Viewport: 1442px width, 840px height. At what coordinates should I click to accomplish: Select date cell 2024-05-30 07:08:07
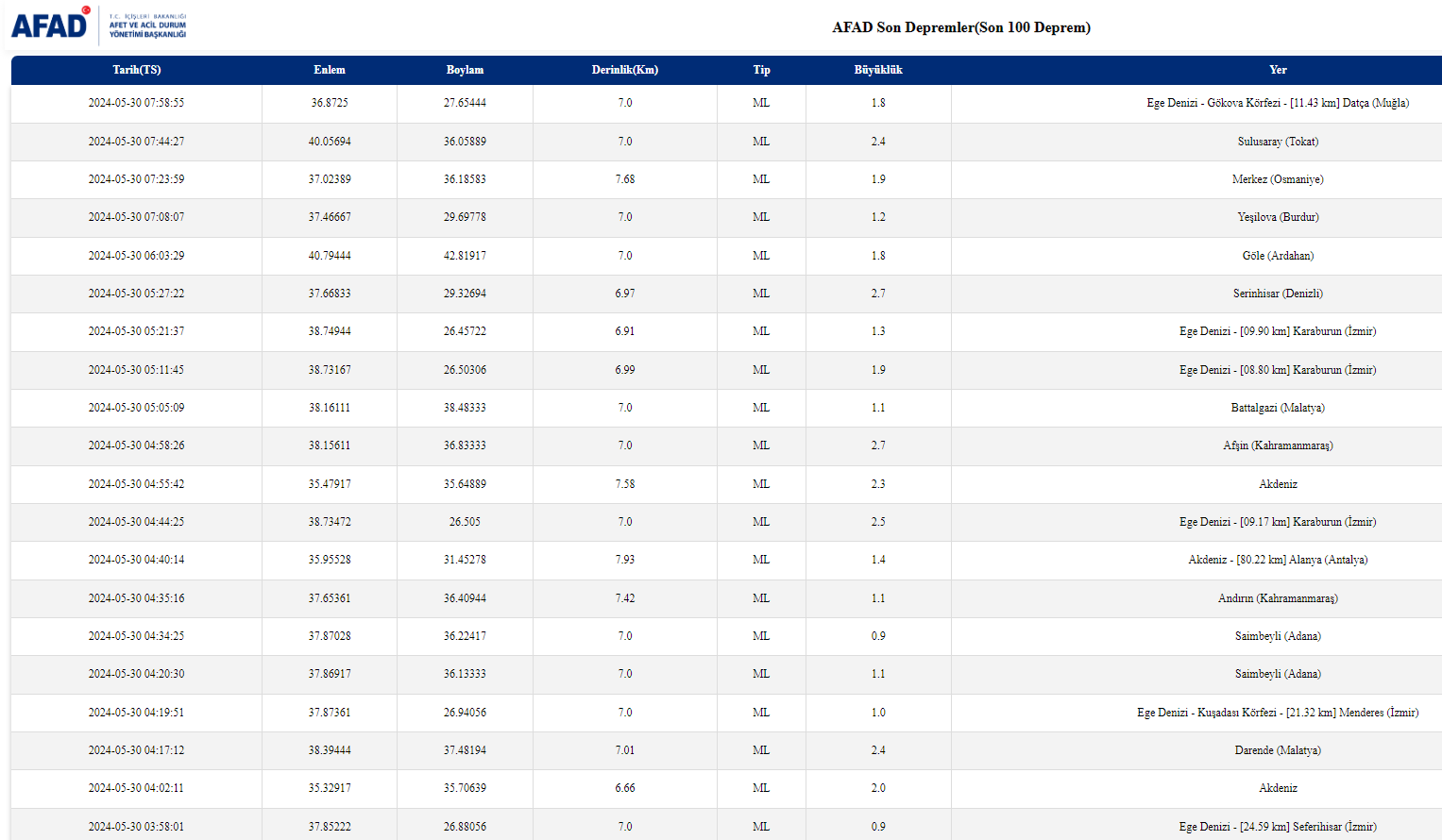click(137, 217)
